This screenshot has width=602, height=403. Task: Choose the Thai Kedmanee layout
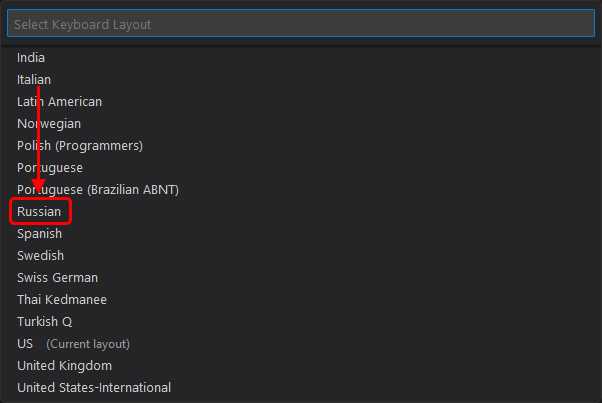62,300
